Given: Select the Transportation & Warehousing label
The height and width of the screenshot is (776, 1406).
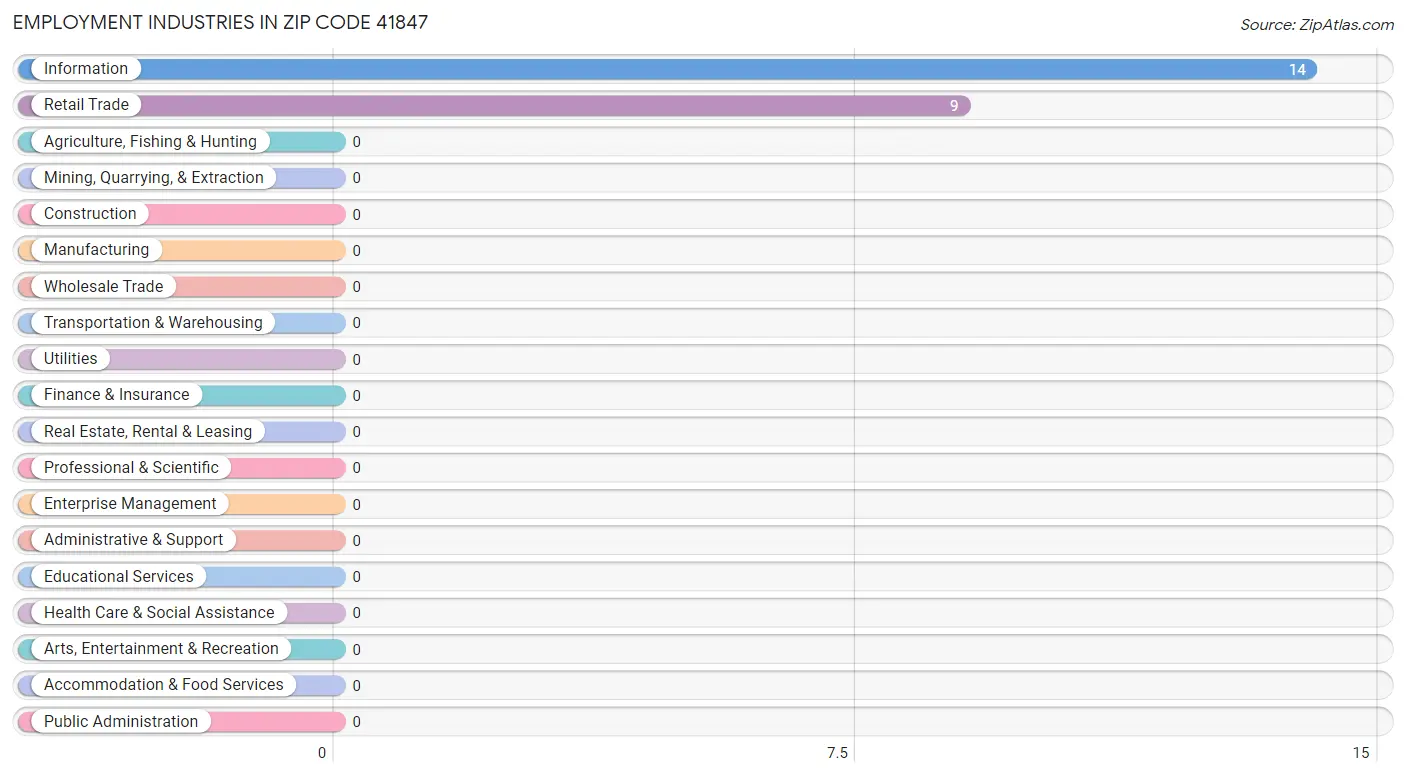Looking at the screenshot, I should (153, 323).
